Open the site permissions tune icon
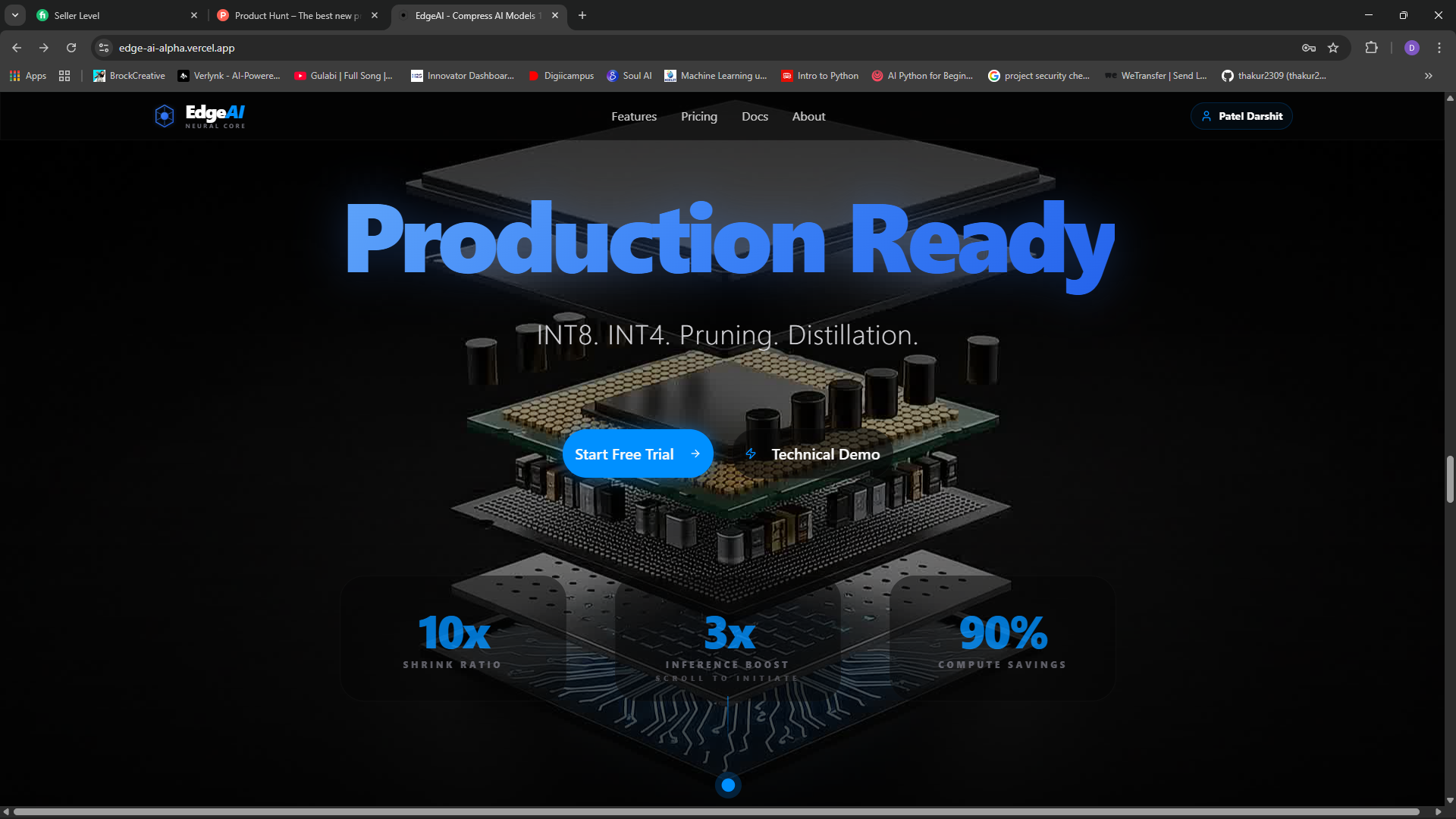This screenshot has width=1456, height=819. click(103, 48)
